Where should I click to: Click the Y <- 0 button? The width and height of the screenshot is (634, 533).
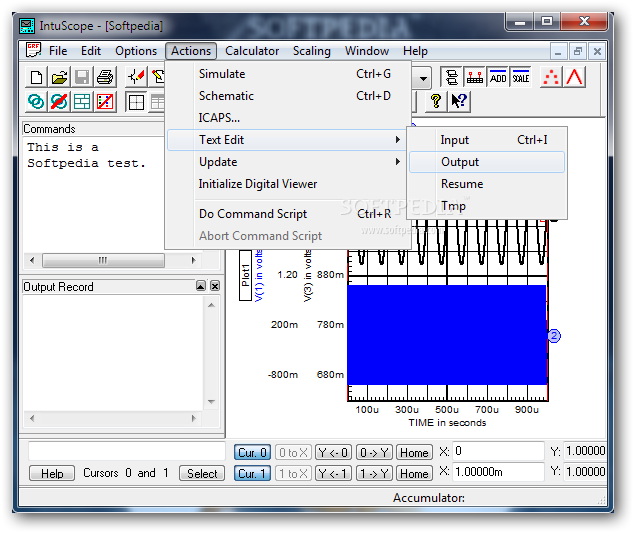(x=333, y=452)
